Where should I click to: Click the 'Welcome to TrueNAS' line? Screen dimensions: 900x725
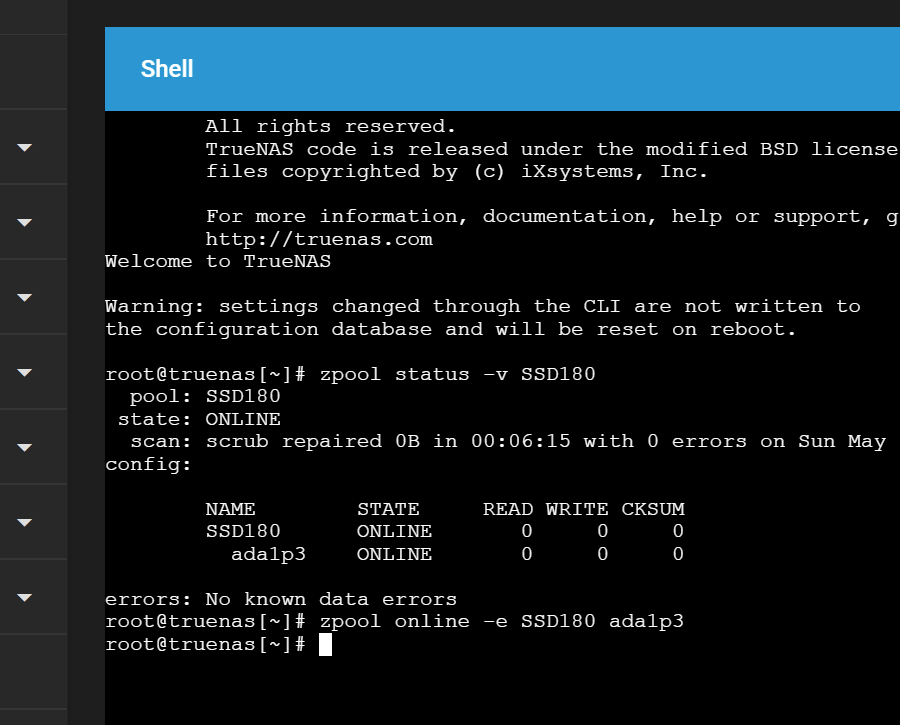click(218, 262)
